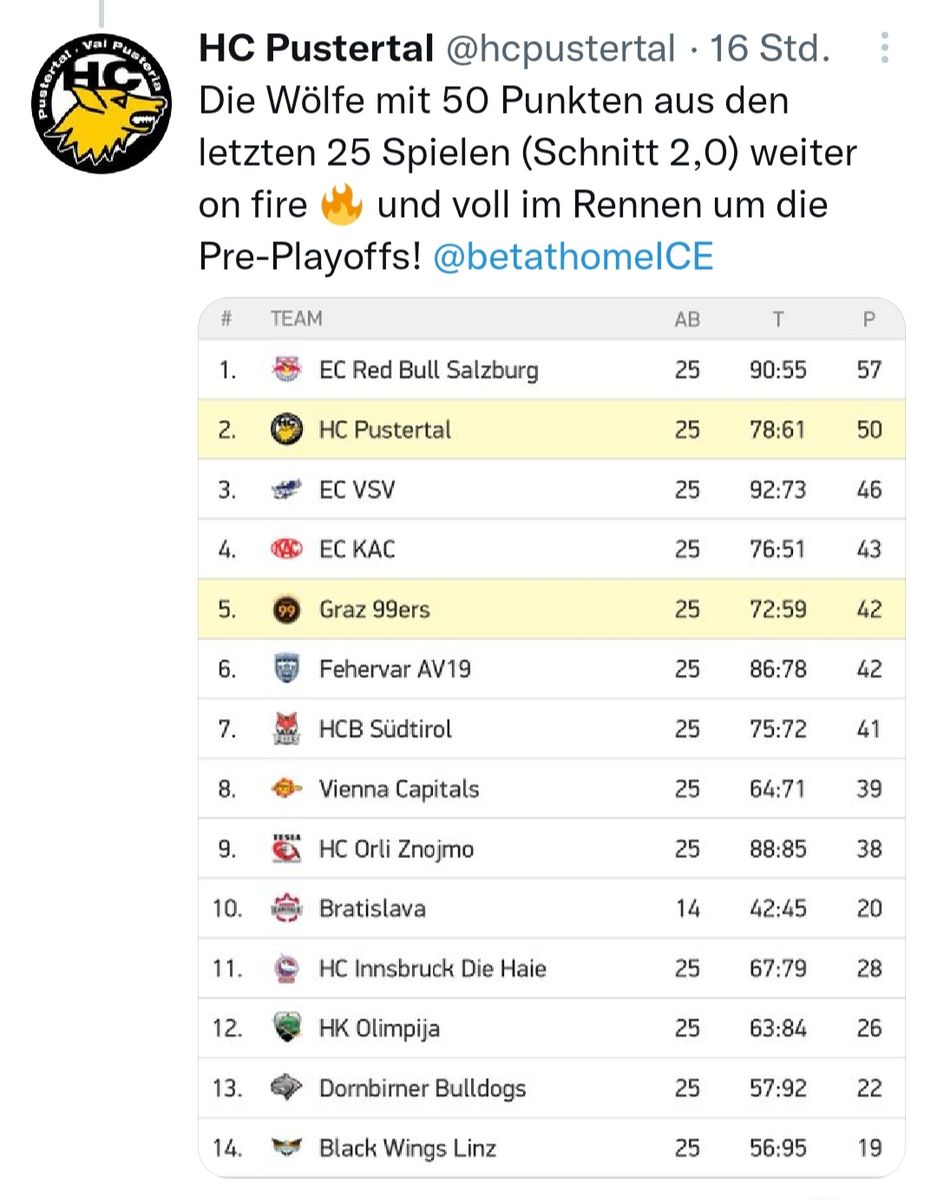Click the HC Orli Znojmo logo
The width and height of the screenshot is (937, 1200).
coord(286,848)
